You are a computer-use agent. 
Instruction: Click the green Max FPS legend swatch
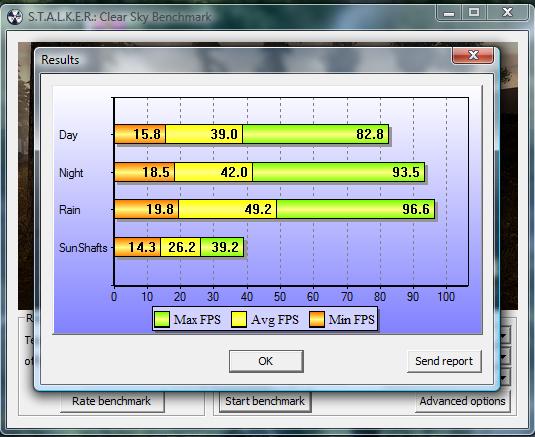tap(161, 319)
